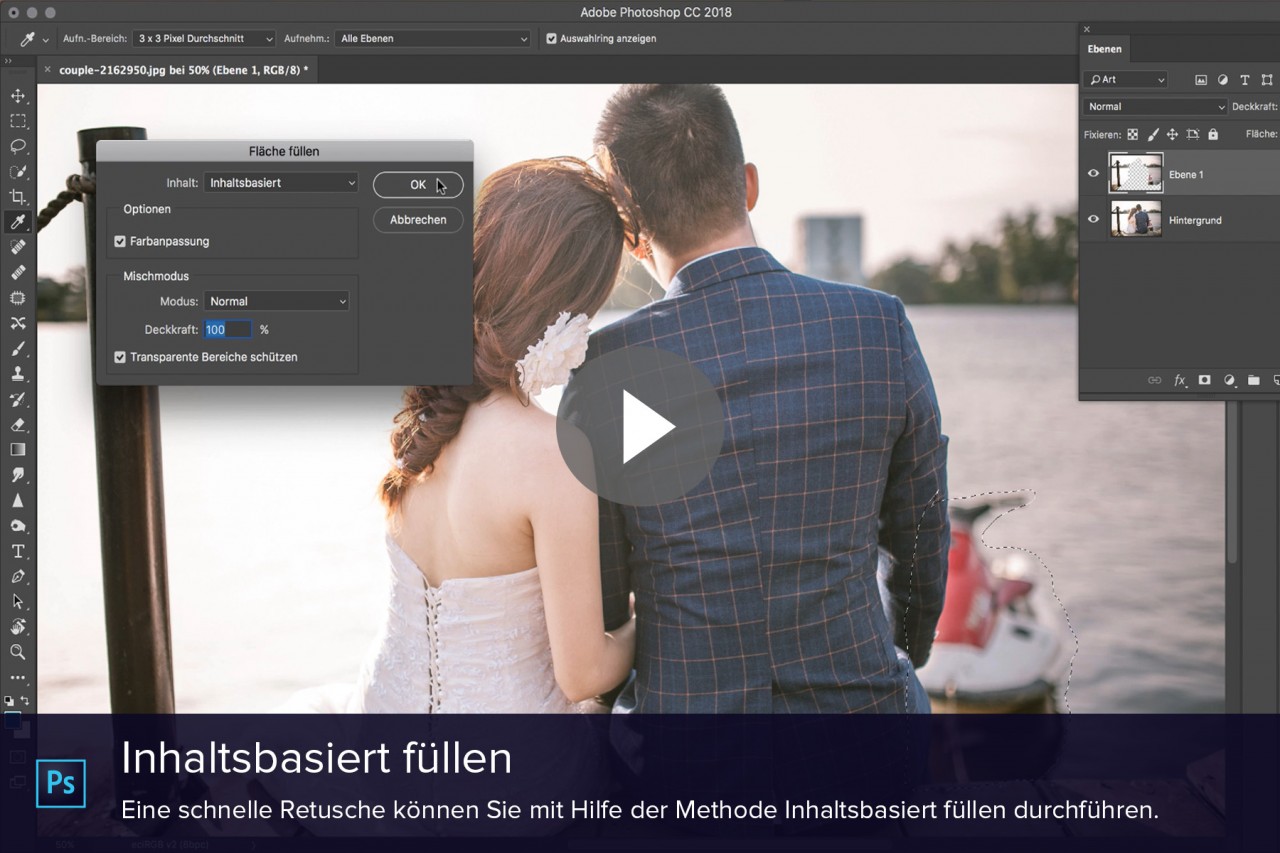Screen dimensions: 1280x853
Task: Select the Eraser tool
Action: pyautogui.click(x=18, y=425)
